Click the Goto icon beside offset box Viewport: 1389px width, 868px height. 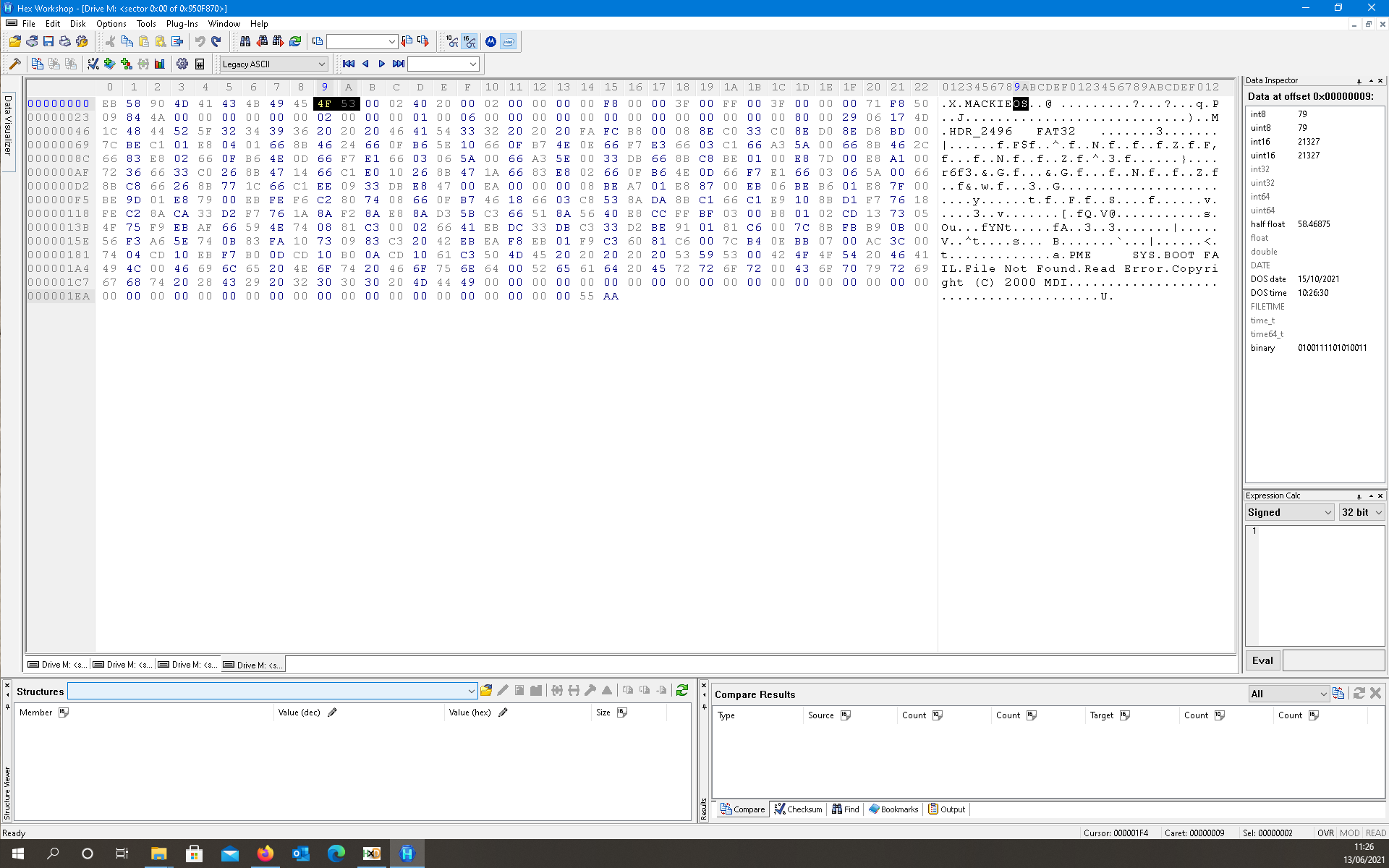pos(318,42)
